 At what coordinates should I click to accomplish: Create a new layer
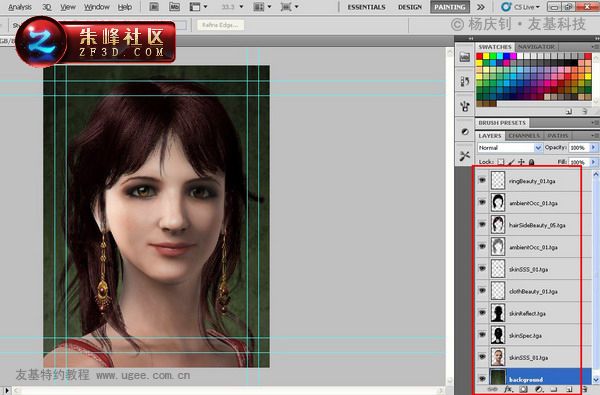tap(569, 389)
